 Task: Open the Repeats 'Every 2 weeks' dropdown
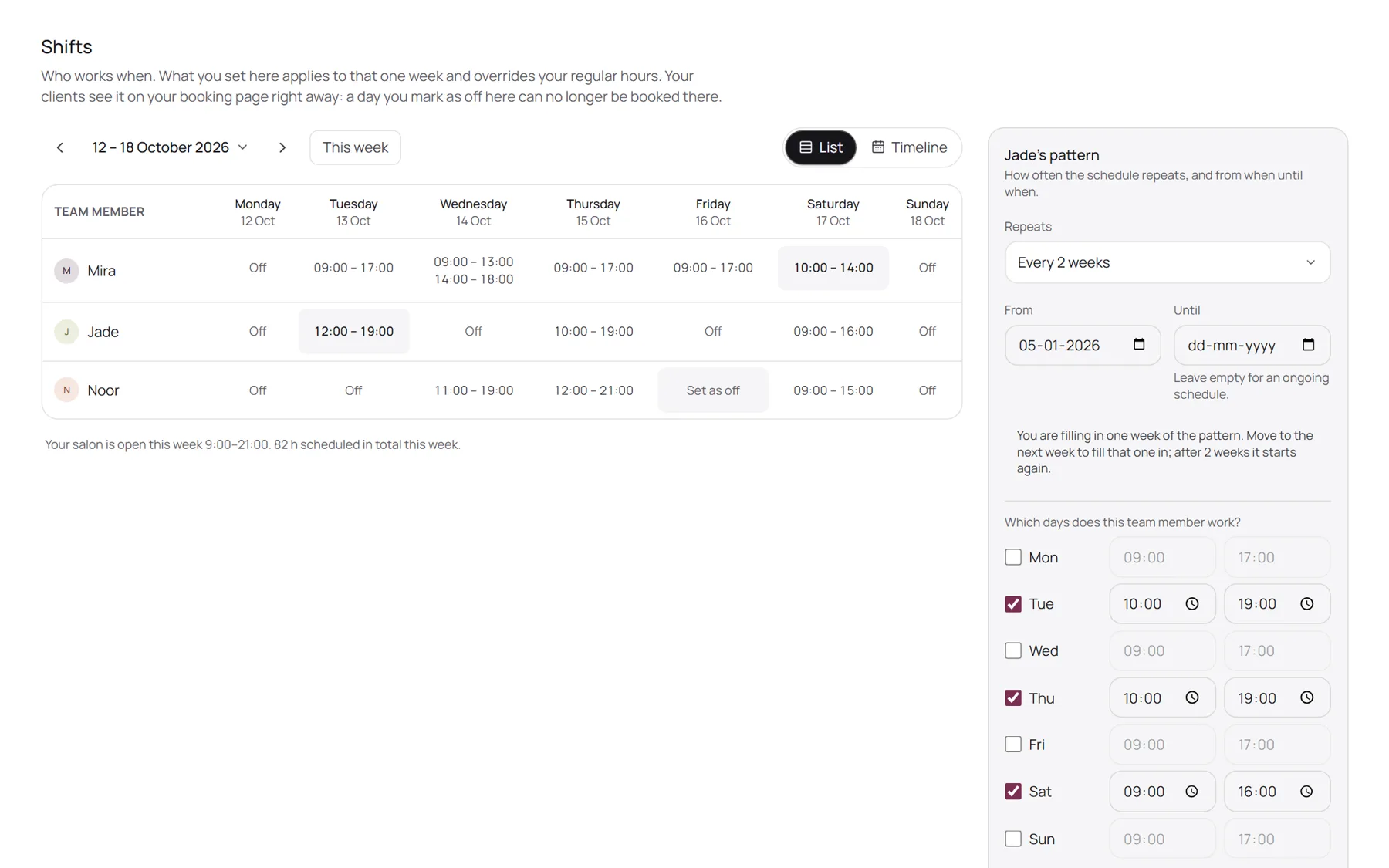click(x=1168, y=262)
